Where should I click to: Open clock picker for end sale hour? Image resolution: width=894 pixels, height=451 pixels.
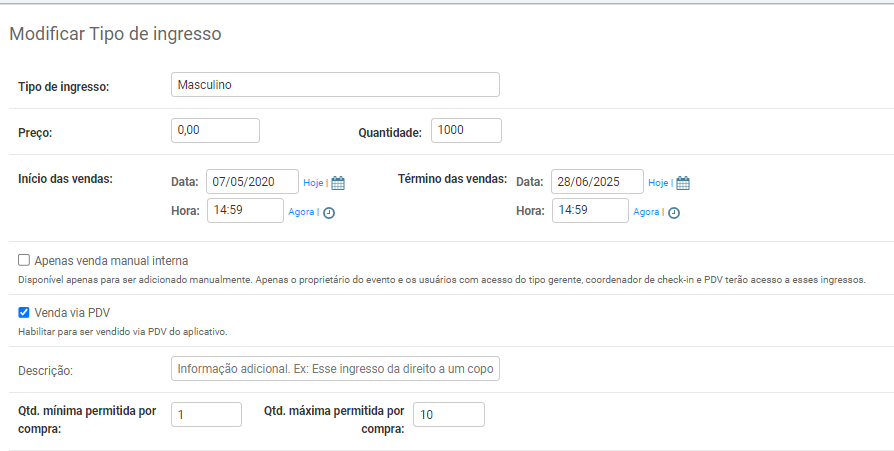[674, 213]
